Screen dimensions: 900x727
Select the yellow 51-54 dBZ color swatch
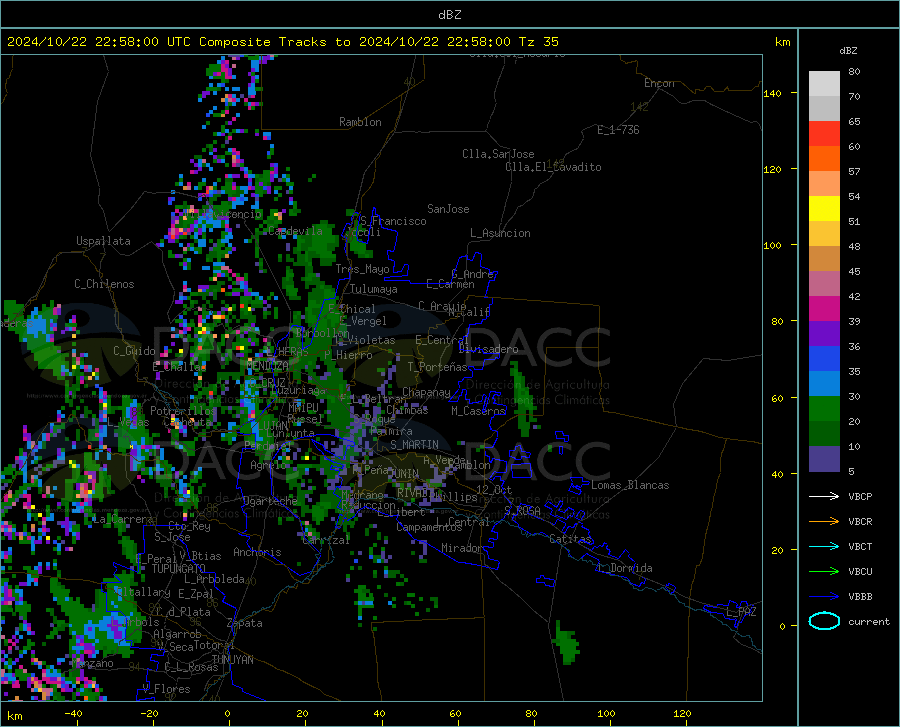pyautogui.click(x=824, y=209)
